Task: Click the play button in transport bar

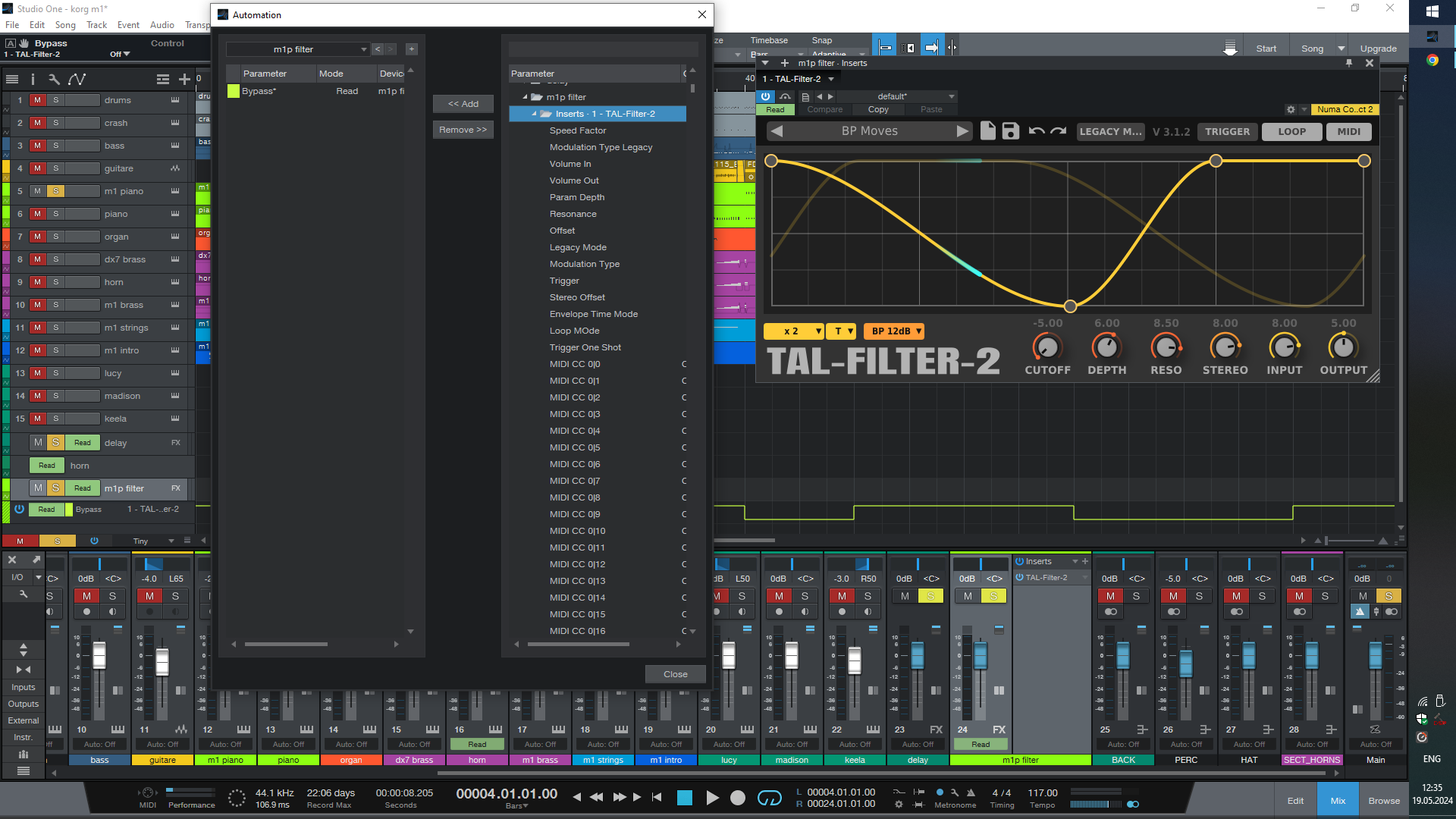Action: click(712, 797)
